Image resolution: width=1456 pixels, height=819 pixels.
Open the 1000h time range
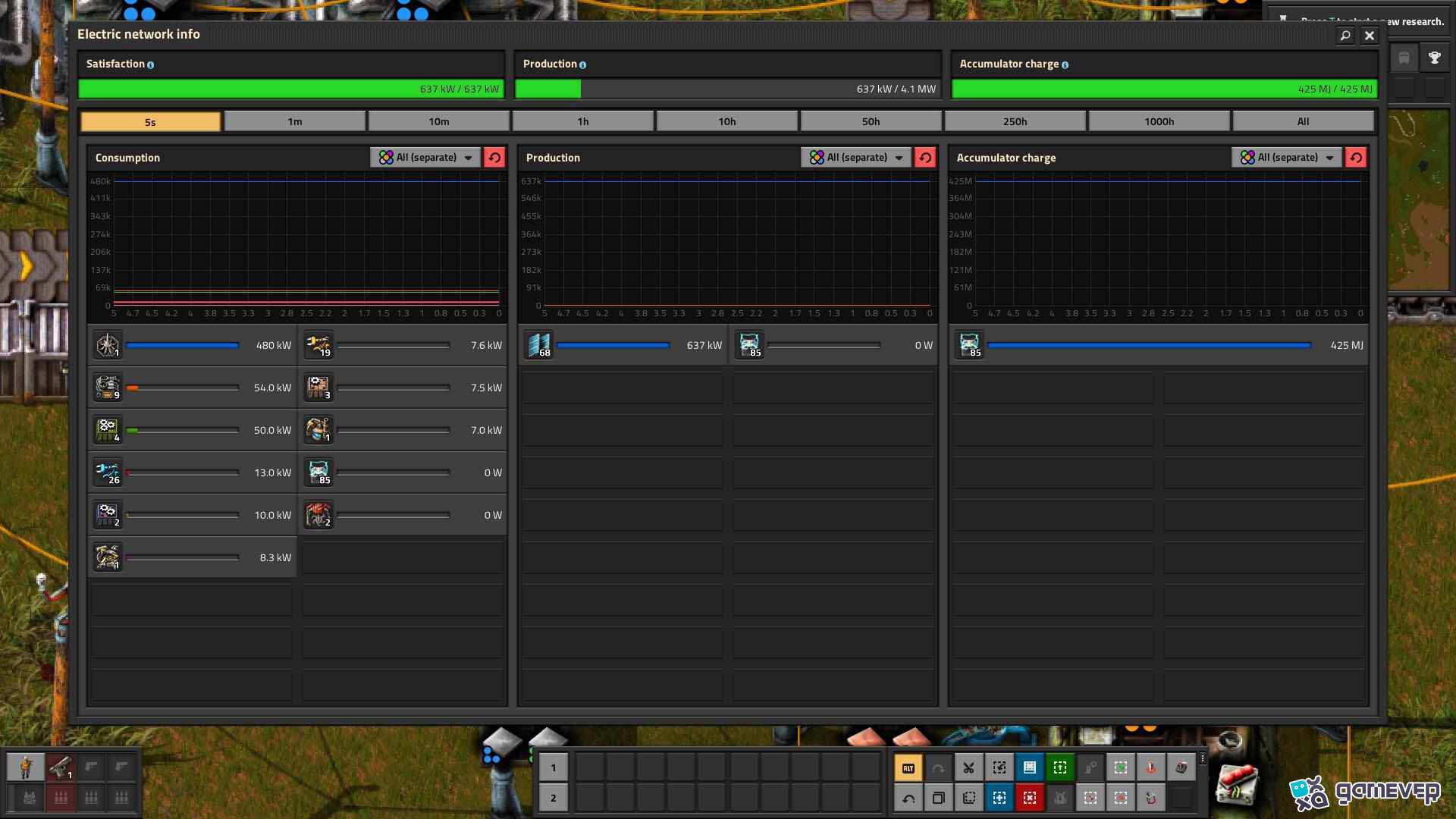pos(1159,121)
